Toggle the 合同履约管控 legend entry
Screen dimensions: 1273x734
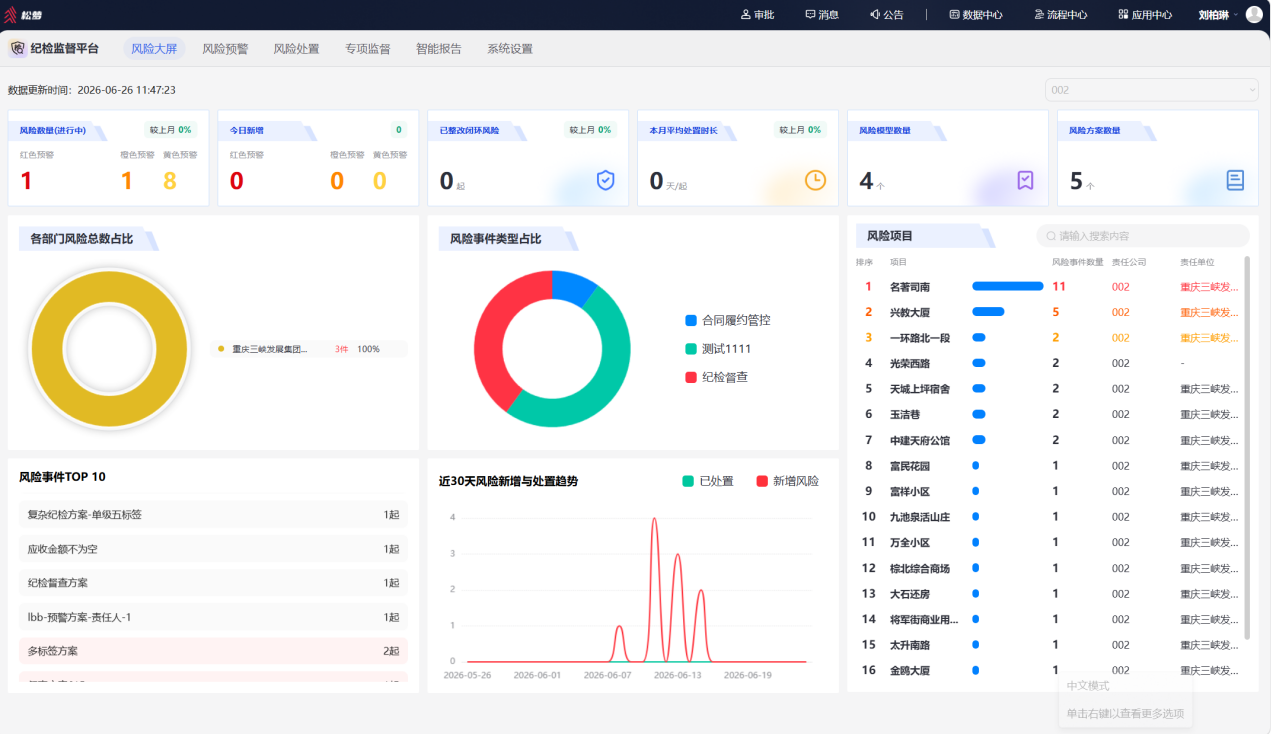tap(728, 320)
